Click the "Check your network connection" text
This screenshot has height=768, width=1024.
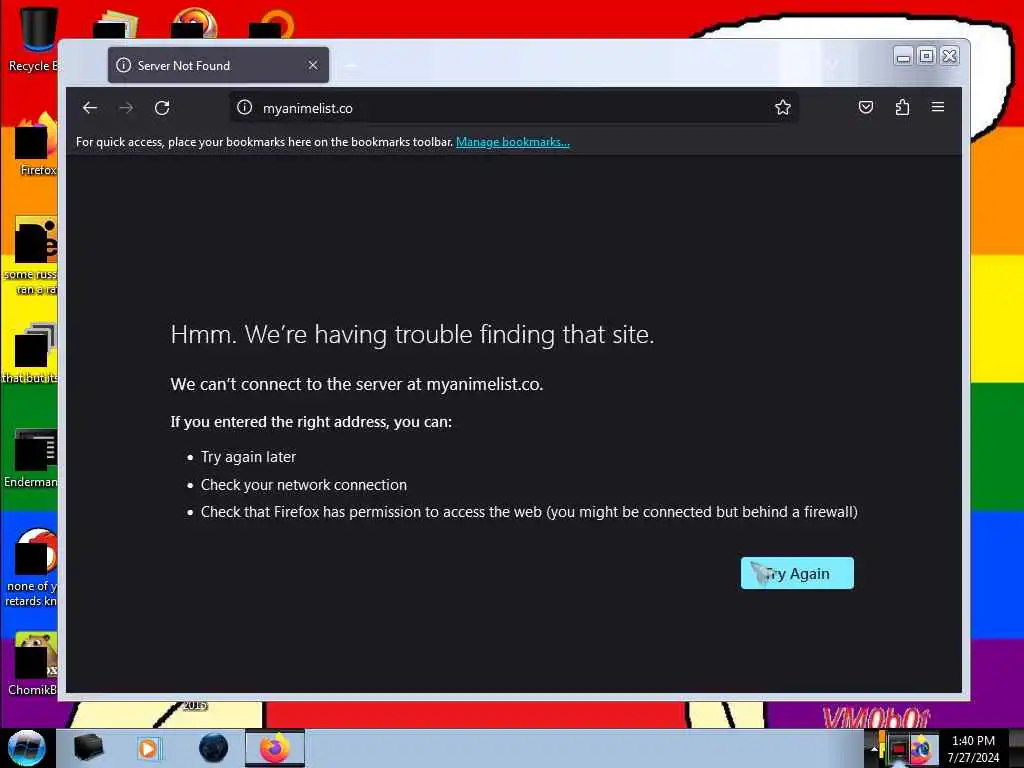tap(304, 485)
